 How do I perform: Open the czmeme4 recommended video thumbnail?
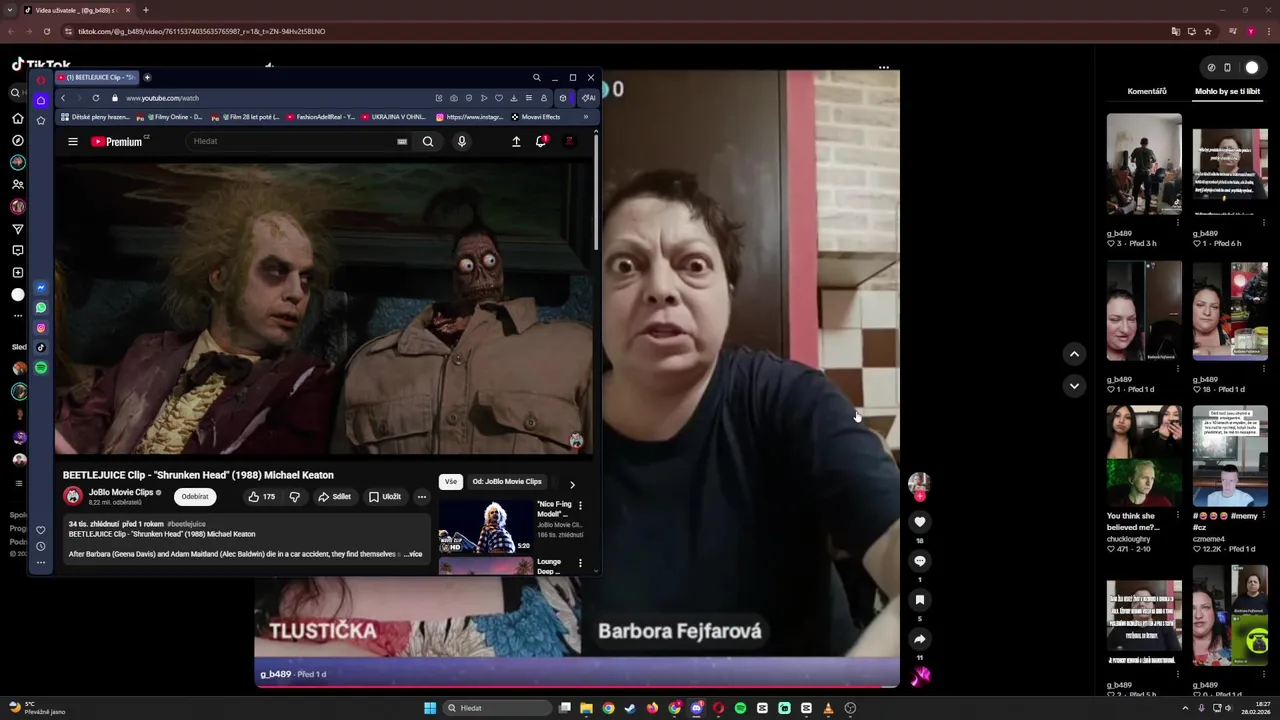coord(1230,456)
